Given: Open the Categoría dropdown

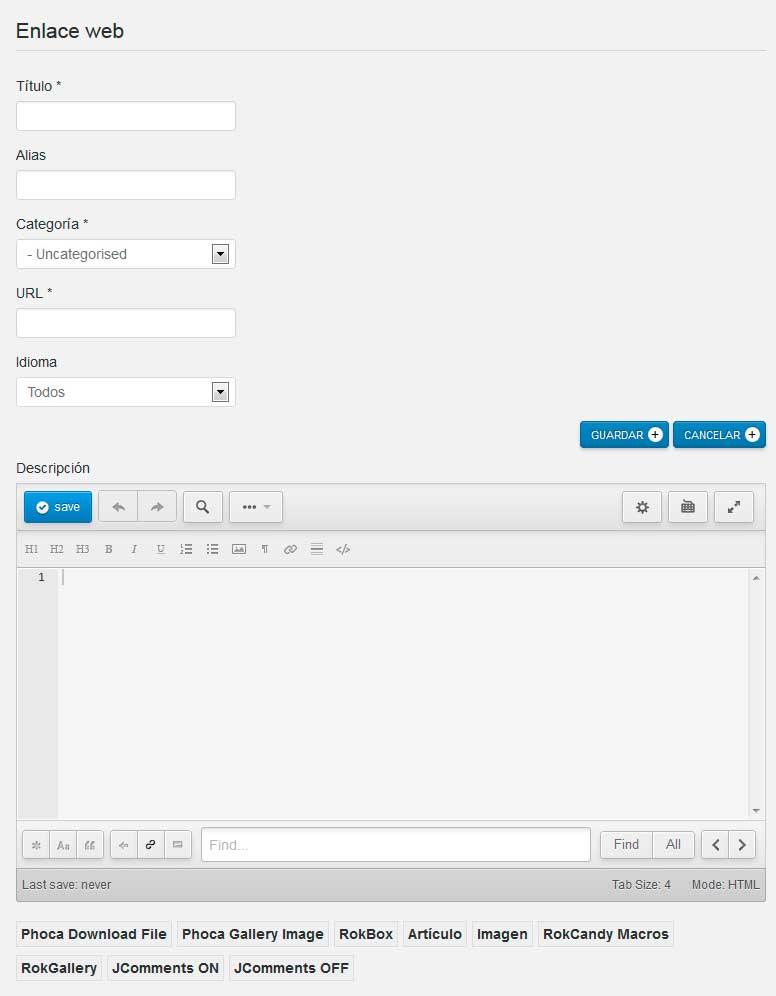Looking at the screenshot, I should point(126,254).
